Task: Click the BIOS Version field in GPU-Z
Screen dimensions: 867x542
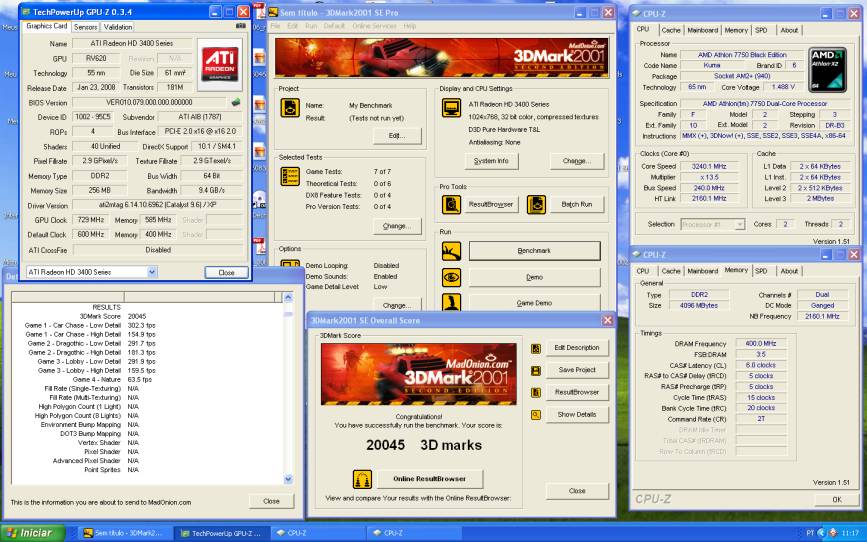Action: (x=149, y=102)
